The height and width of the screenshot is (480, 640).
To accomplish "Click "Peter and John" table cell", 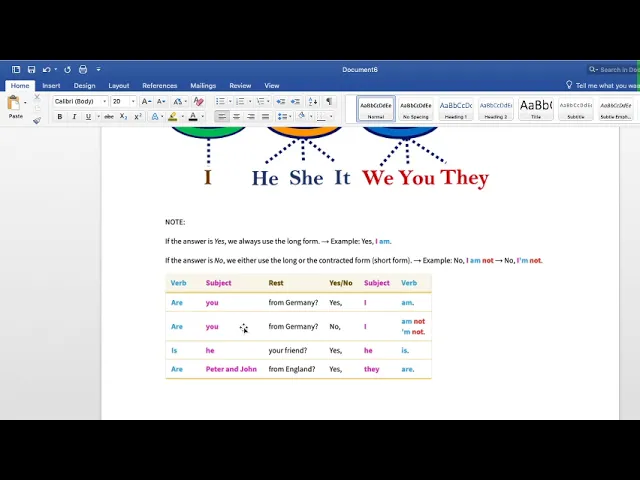I will (231, 369).
